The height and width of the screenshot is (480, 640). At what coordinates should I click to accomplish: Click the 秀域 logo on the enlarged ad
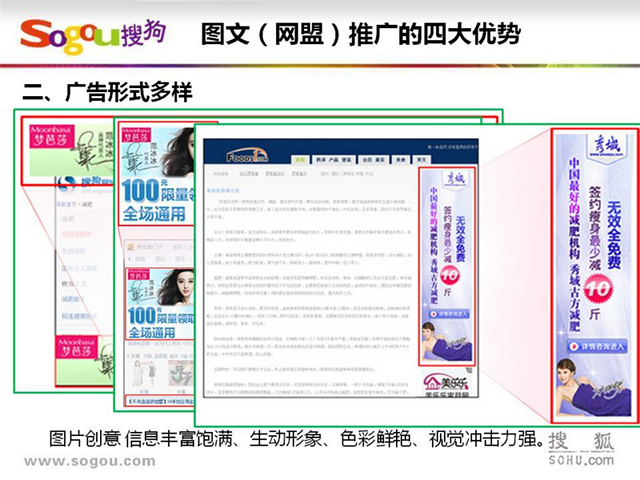point(607,146)
